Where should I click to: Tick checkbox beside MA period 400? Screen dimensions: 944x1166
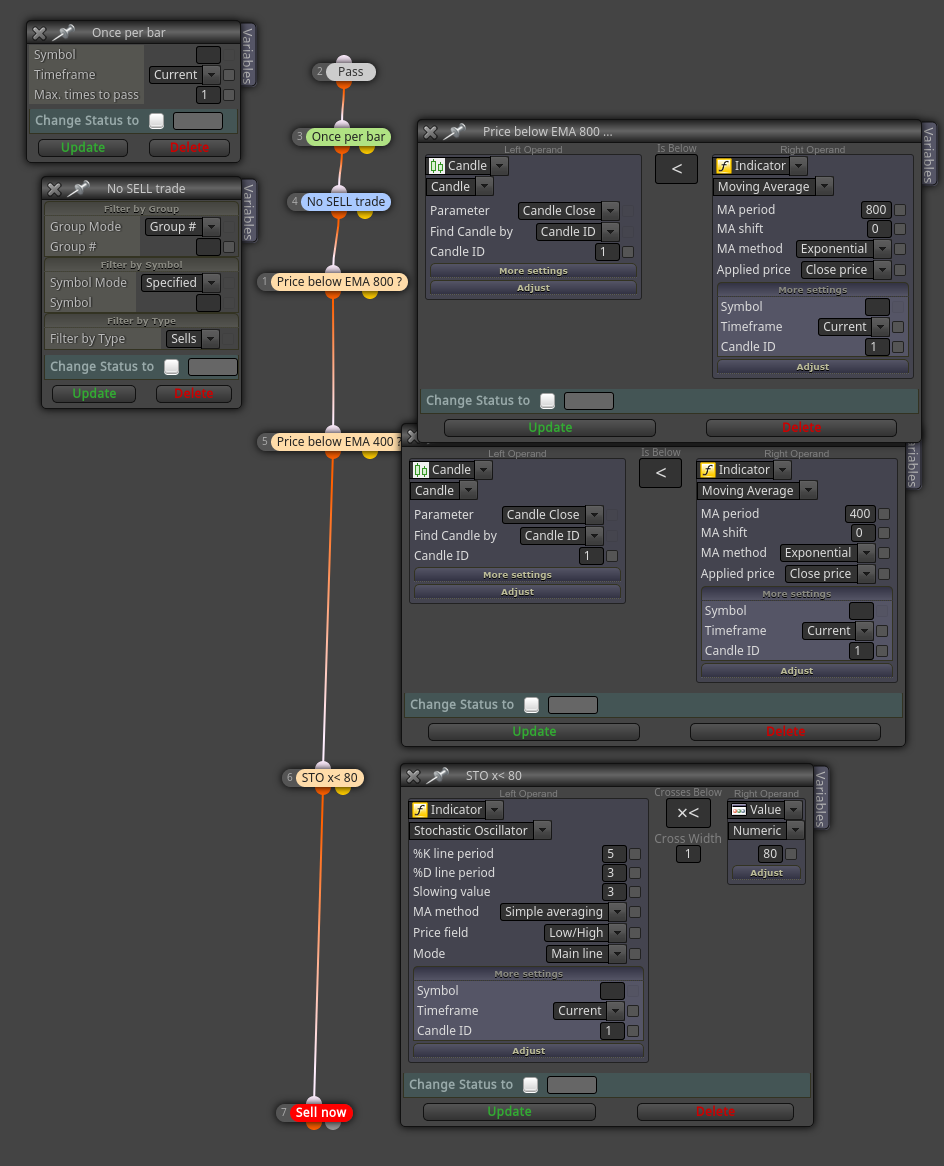coord(884,514)
